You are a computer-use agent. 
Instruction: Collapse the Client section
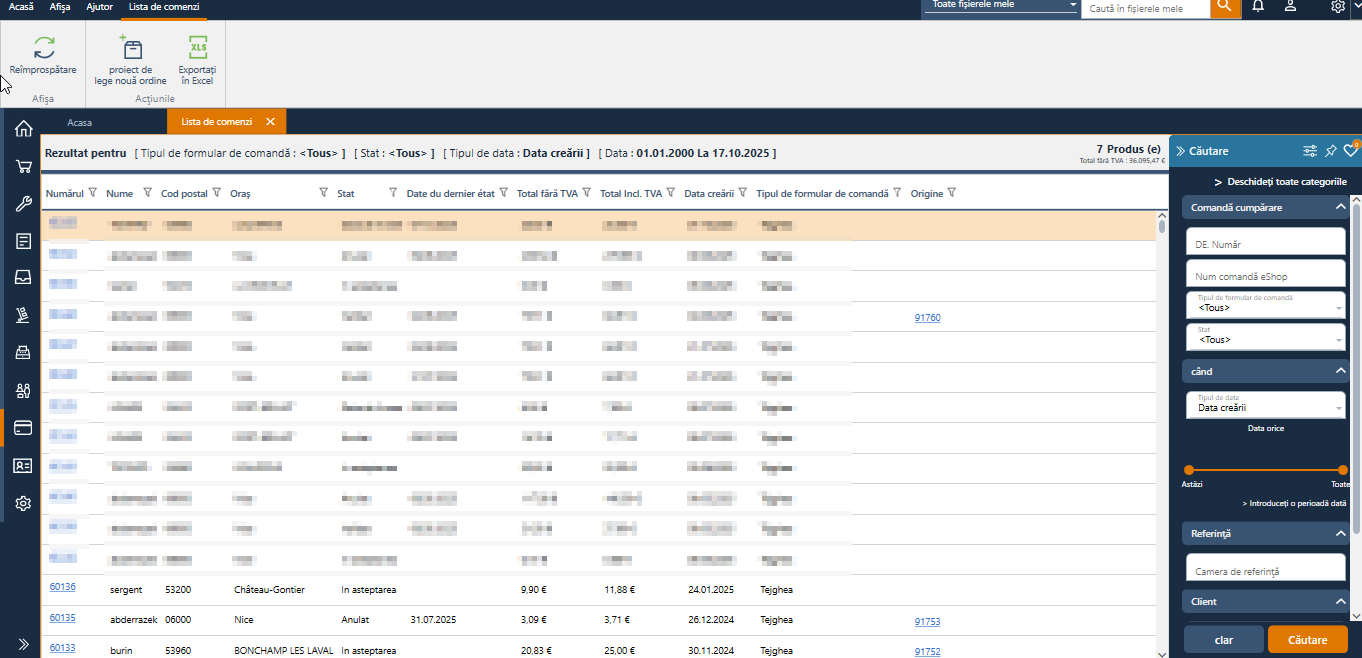click(1340, 601)
